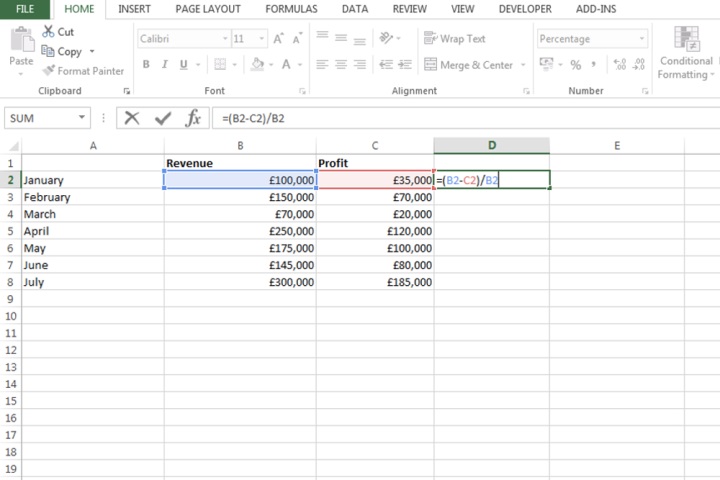Toggle Bold formatting
This screenshot has width=720, height=480.
click(x=146, y=65)
